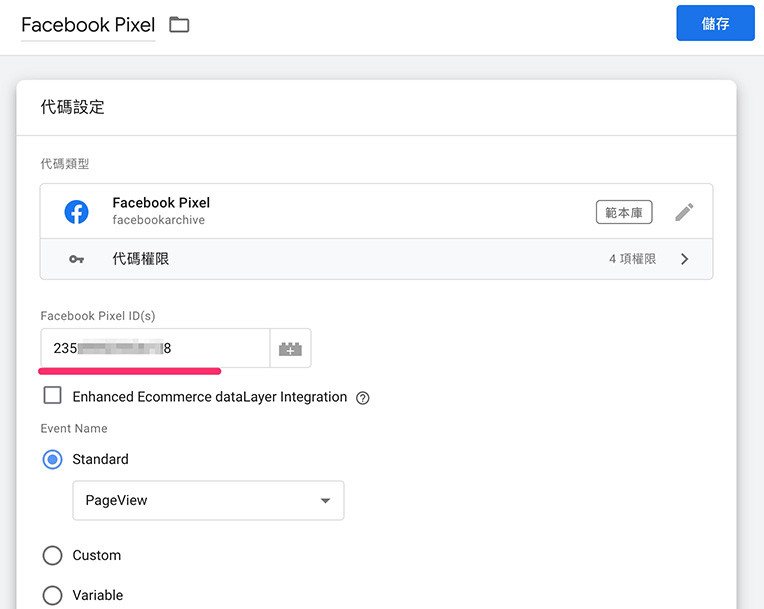Click the help icon next to Enhanced Ecommerce
764x609 pixels.
click(x=363, y=398)
